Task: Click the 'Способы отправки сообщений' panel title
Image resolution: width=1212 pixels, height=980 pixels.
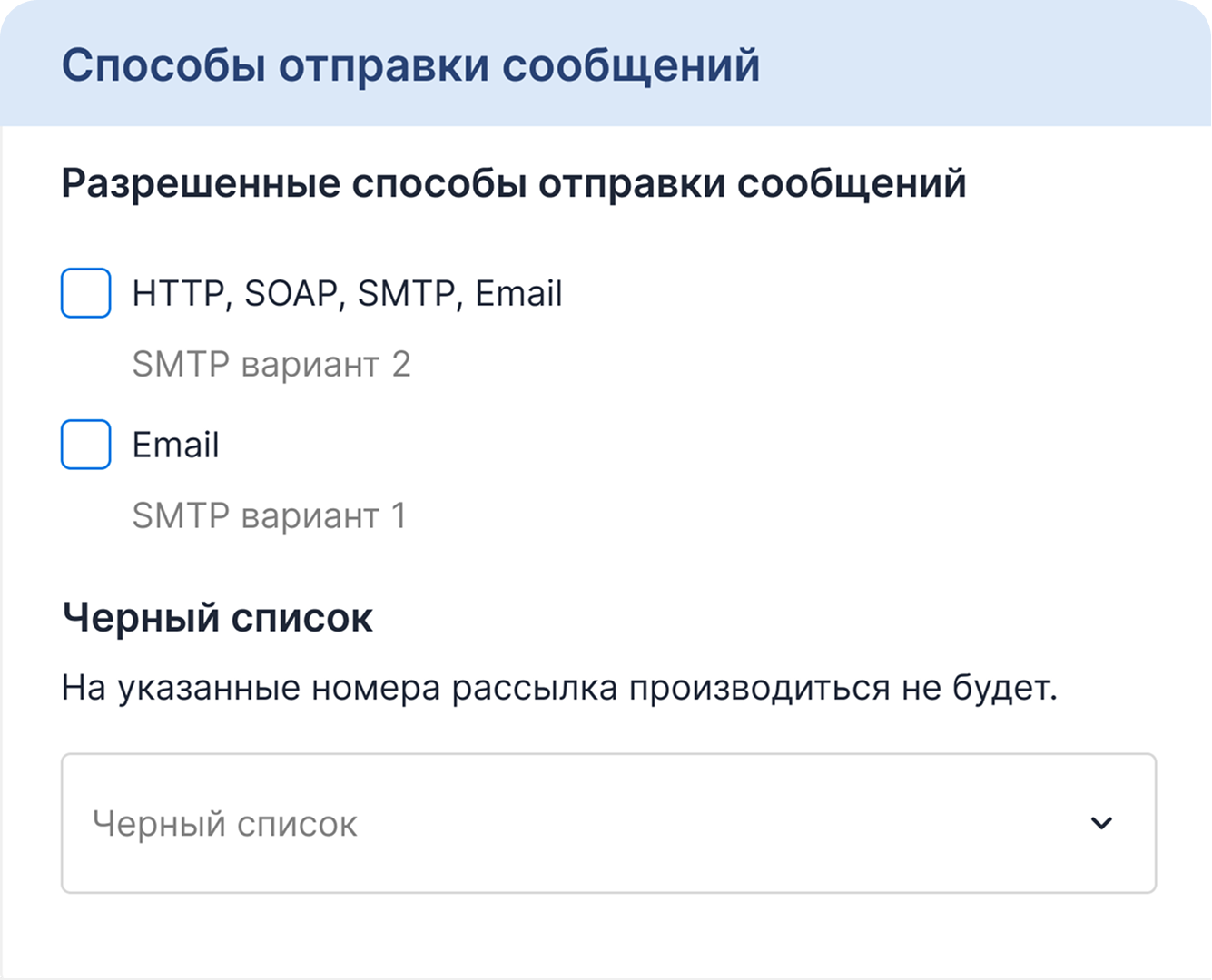Action: 410,66
